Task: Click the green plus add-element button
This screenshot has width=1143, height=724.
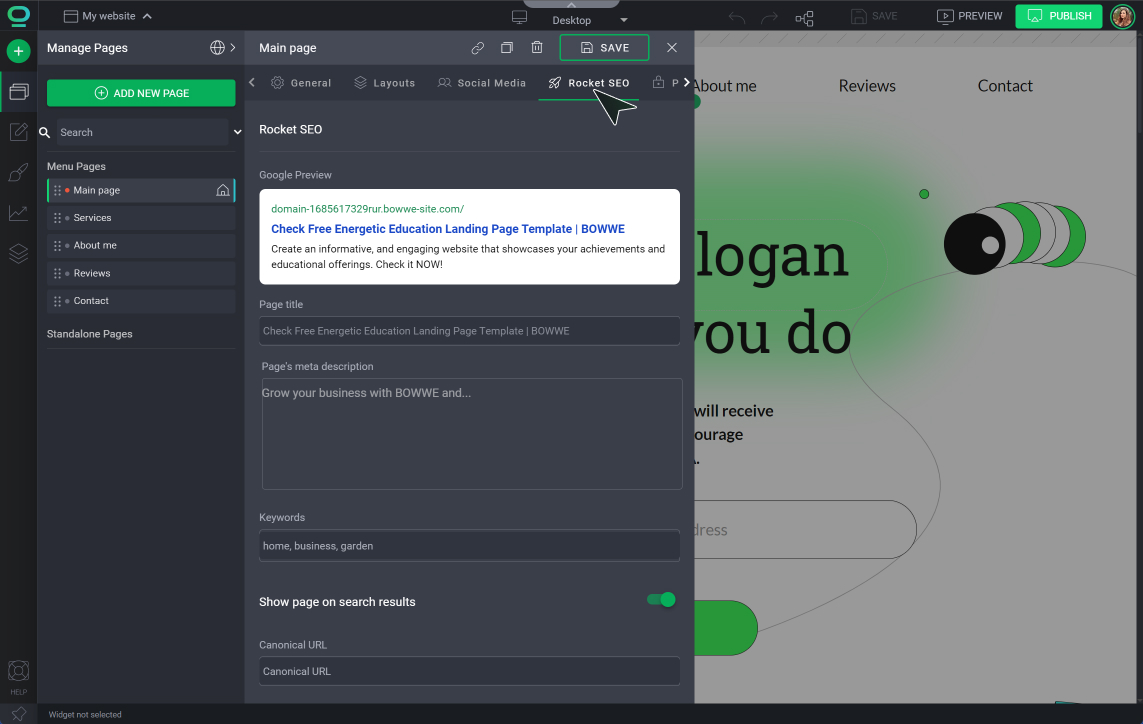Action: (18, 51)
